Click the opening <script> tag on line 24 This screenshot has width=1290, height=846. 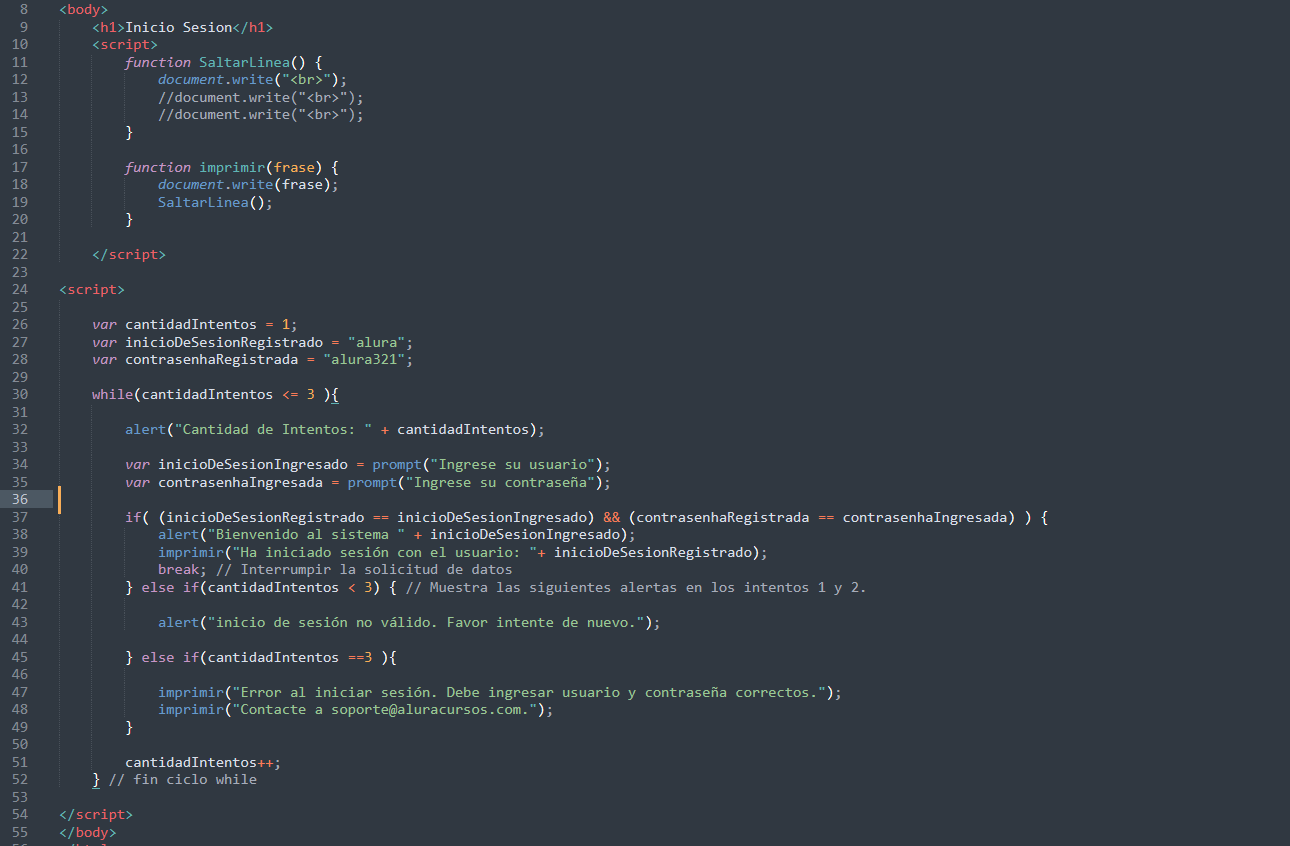[92, 290]
